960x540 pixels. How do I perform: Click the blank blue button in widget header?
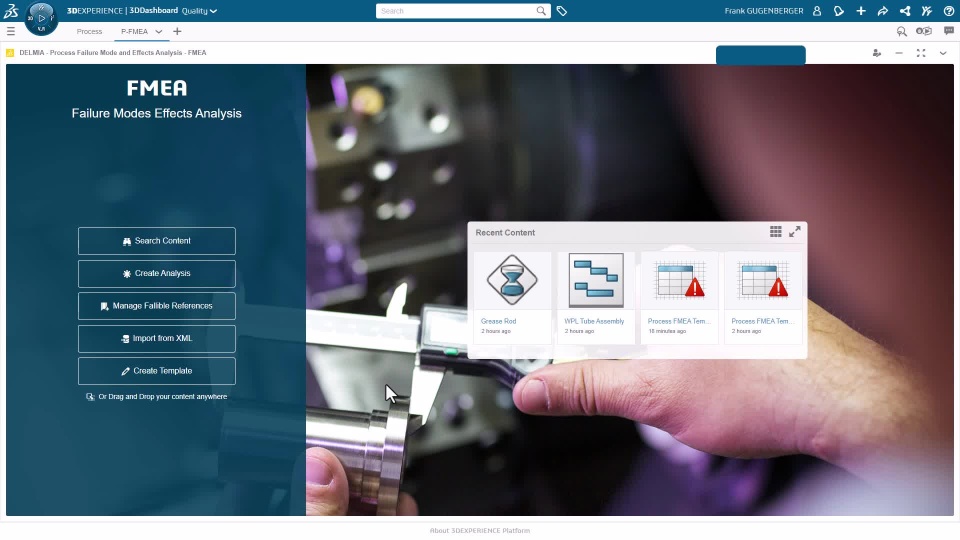click(760, 55)
